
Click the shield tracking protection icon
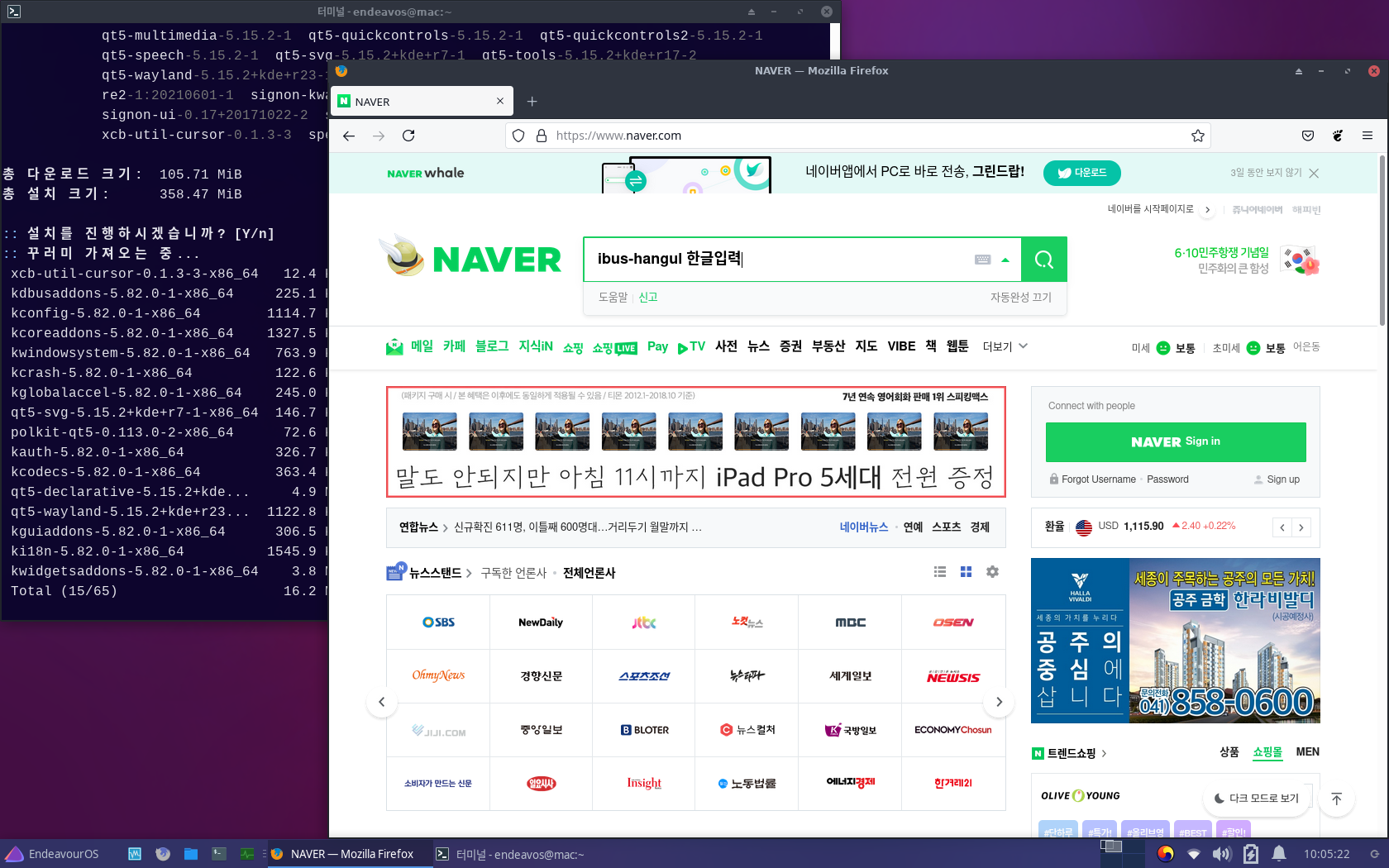[x=518, y=136]
